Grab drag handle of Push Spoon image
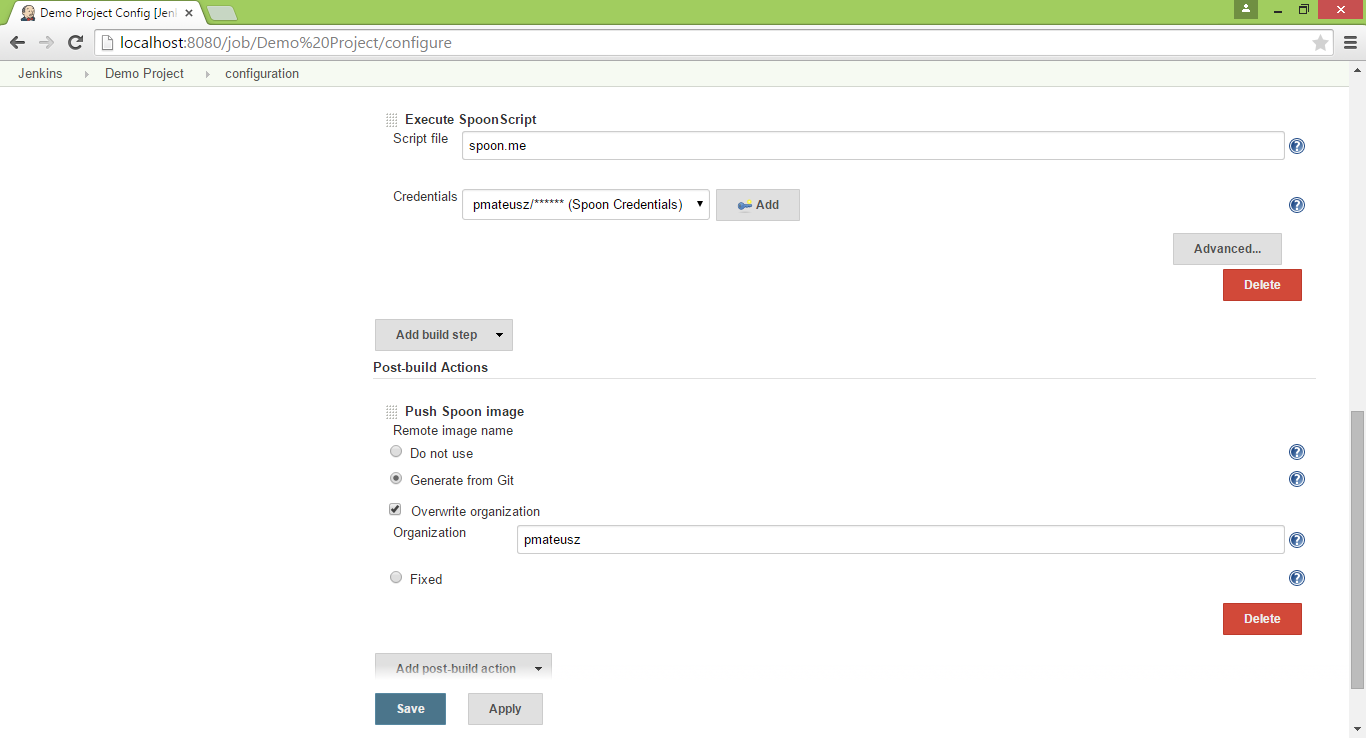Viewport: 1366px width, 738px height. pos(392,412)
